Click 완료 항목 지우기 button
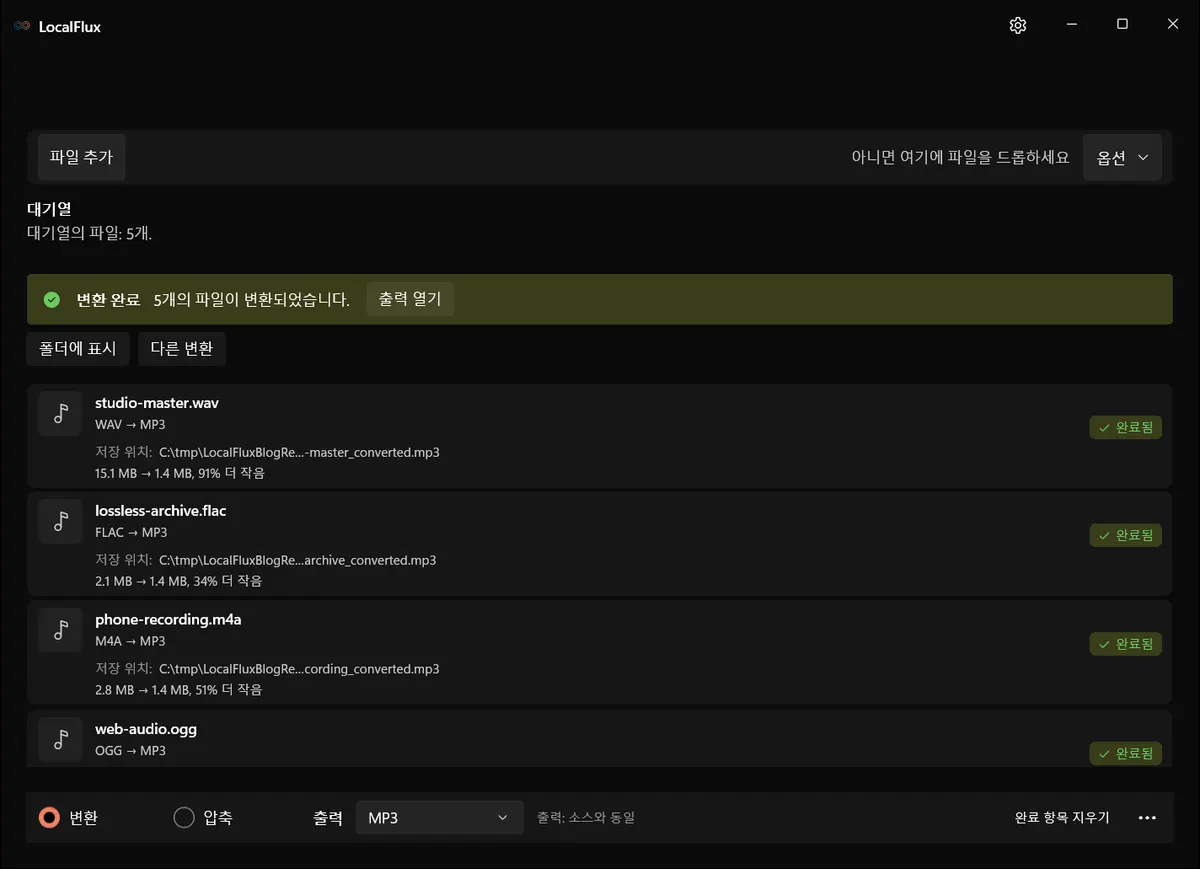 coord(1062,818)
